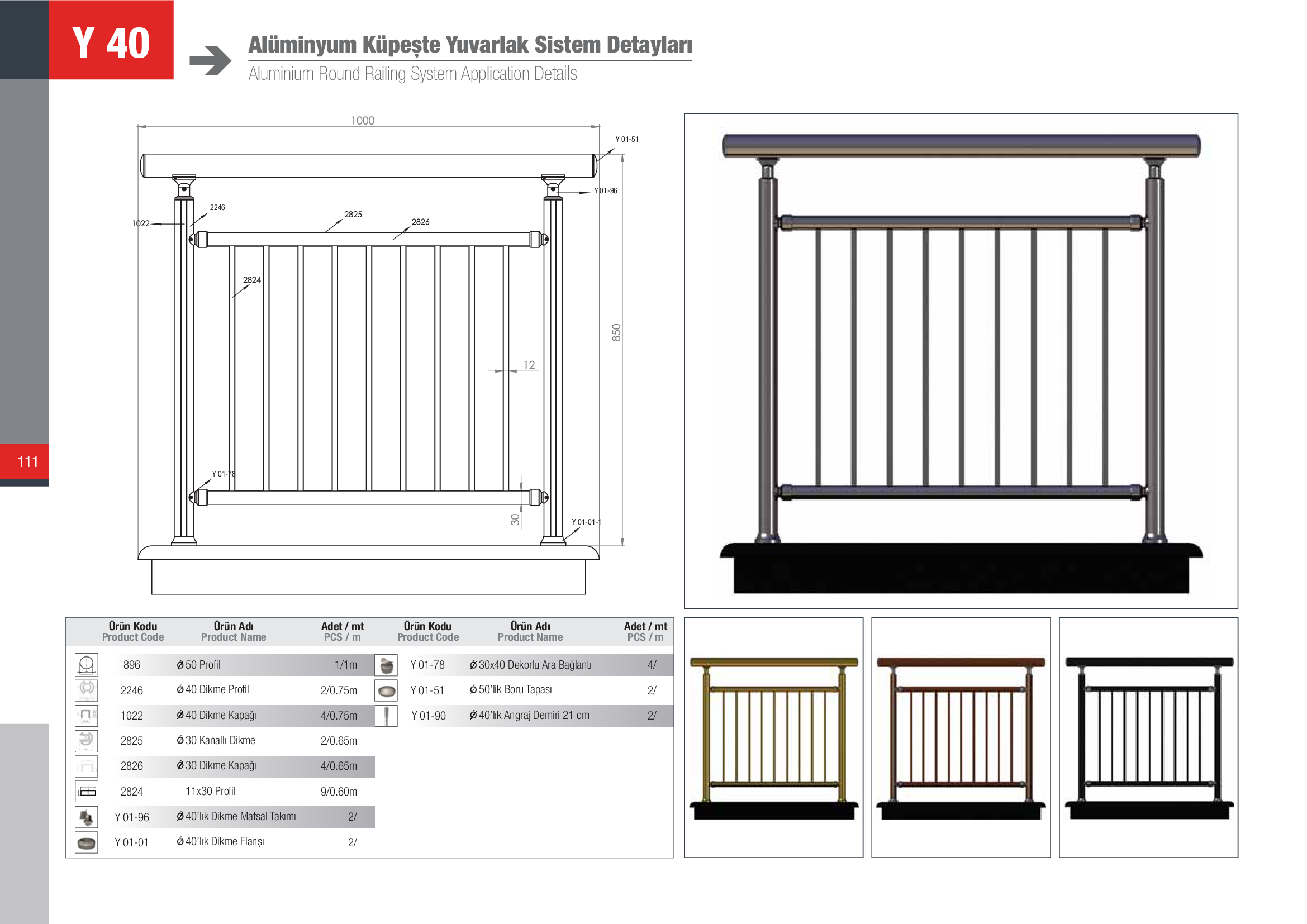Click the Y 01-96 Mafsal Takımı icon
This screenshot has height=924, width=1307.
(87, 817)
